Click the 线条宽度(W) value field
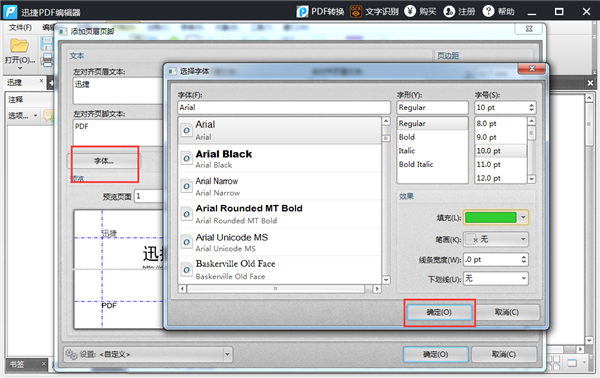This screenshot has width=600, height=378. coord(492,259)
